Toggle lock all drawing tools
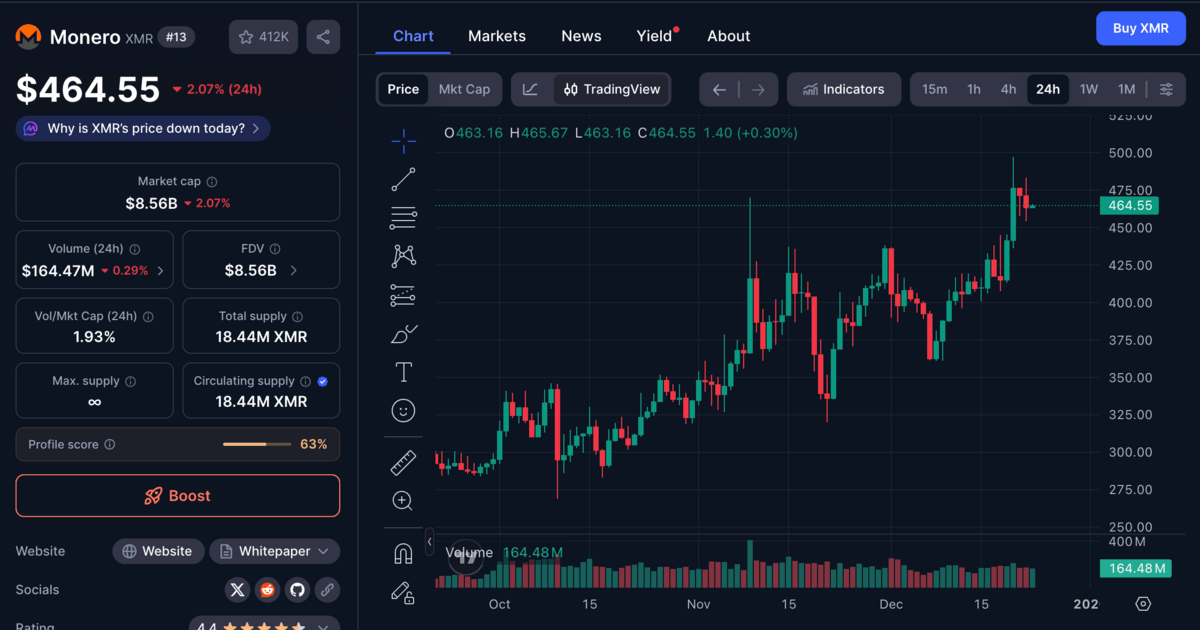 pyautogui.click(x=404, y=592)
